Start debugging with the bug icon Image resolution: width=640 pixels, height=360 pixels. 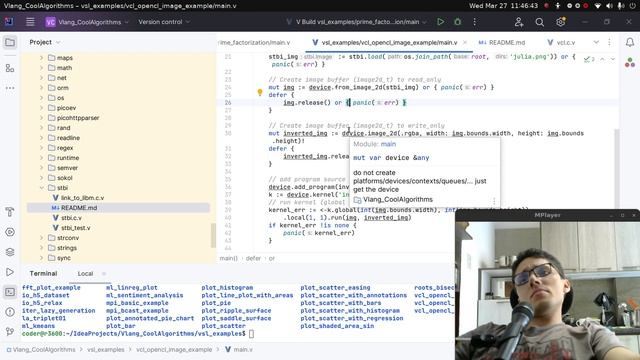(x=458, y=22)
